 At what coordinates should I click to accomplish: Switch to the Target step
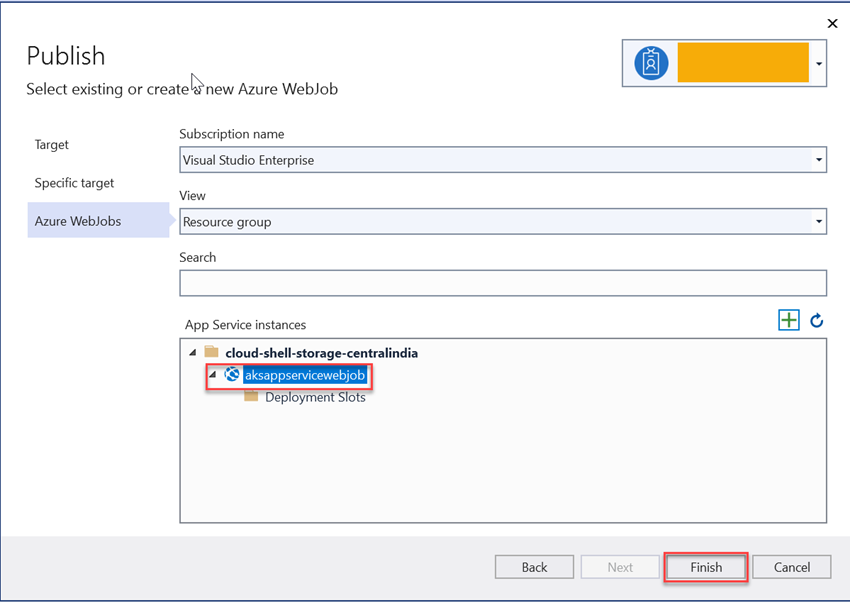[51, 144]
